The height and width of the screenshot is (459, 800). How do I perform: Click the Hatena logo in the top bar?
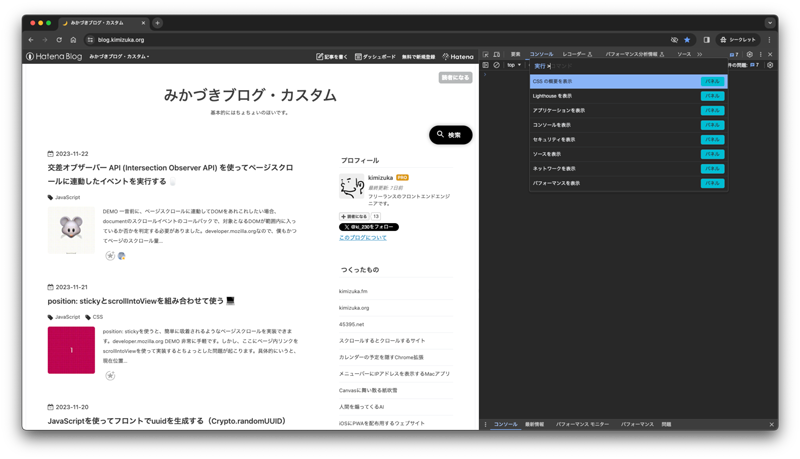(458, 57)
